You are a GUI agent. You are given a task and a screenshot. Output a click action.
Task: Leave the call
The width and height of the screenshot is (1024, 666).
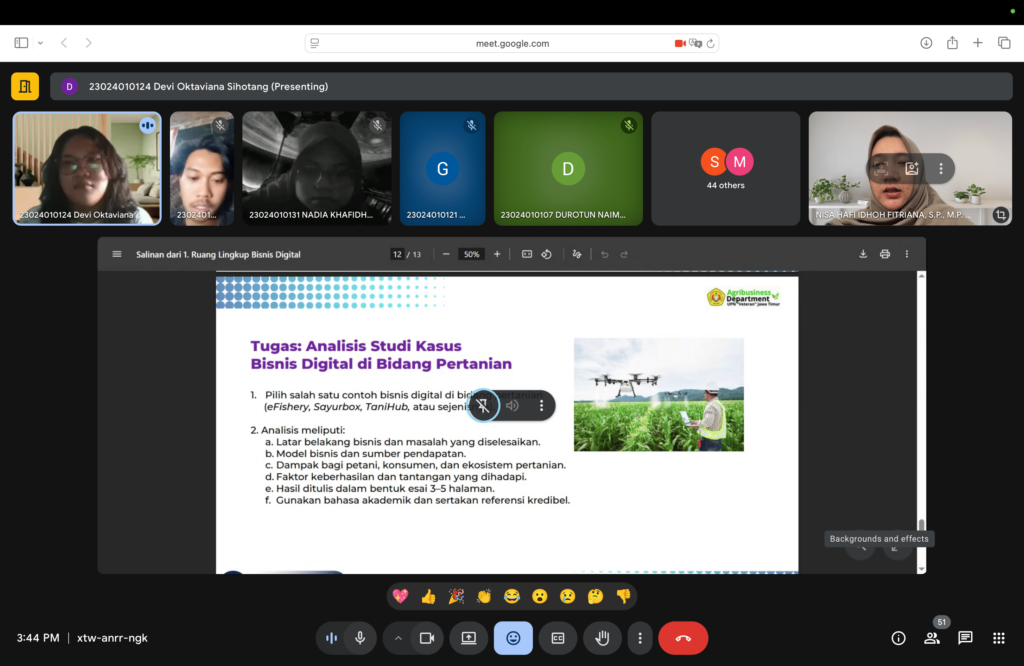pos(683,638)
